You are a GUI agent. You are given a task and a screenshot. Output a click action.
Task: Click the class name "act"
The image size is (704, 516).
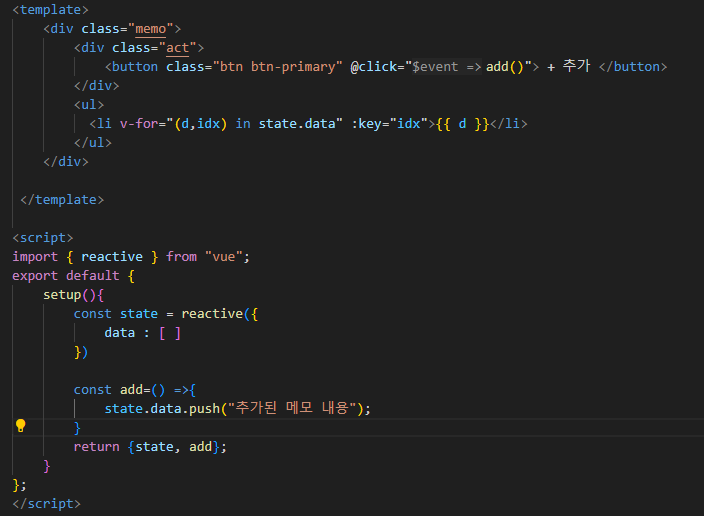point(177,48)
